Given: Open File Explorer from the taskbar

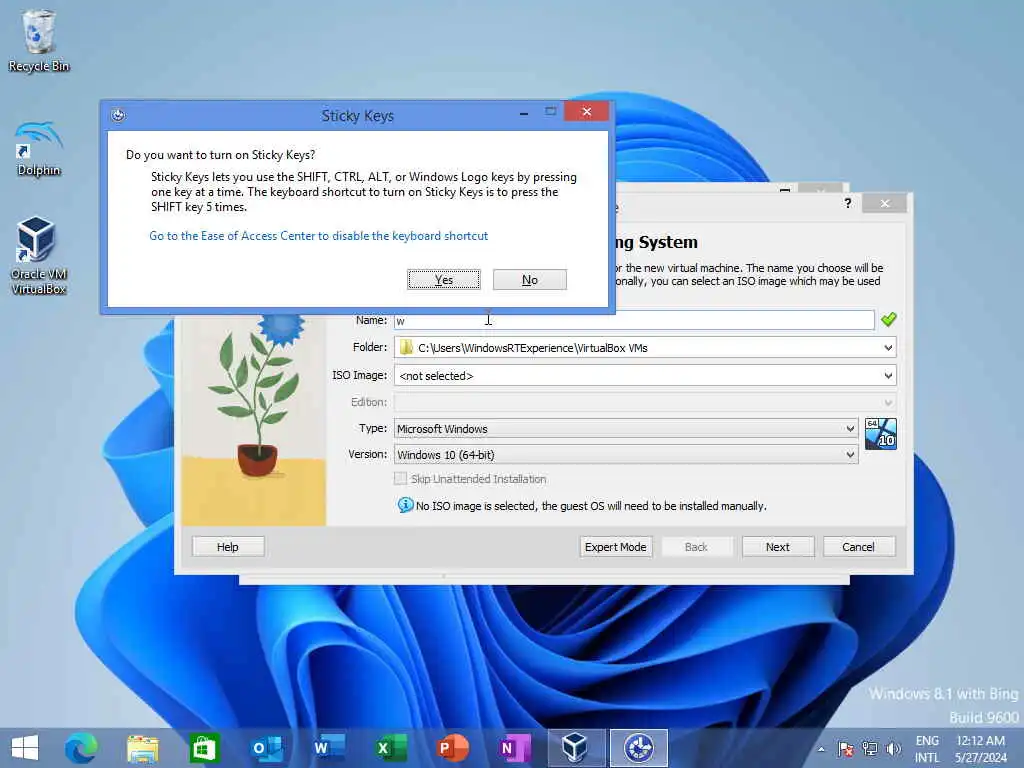Looking at the screenshot, I should click(142, 748).
